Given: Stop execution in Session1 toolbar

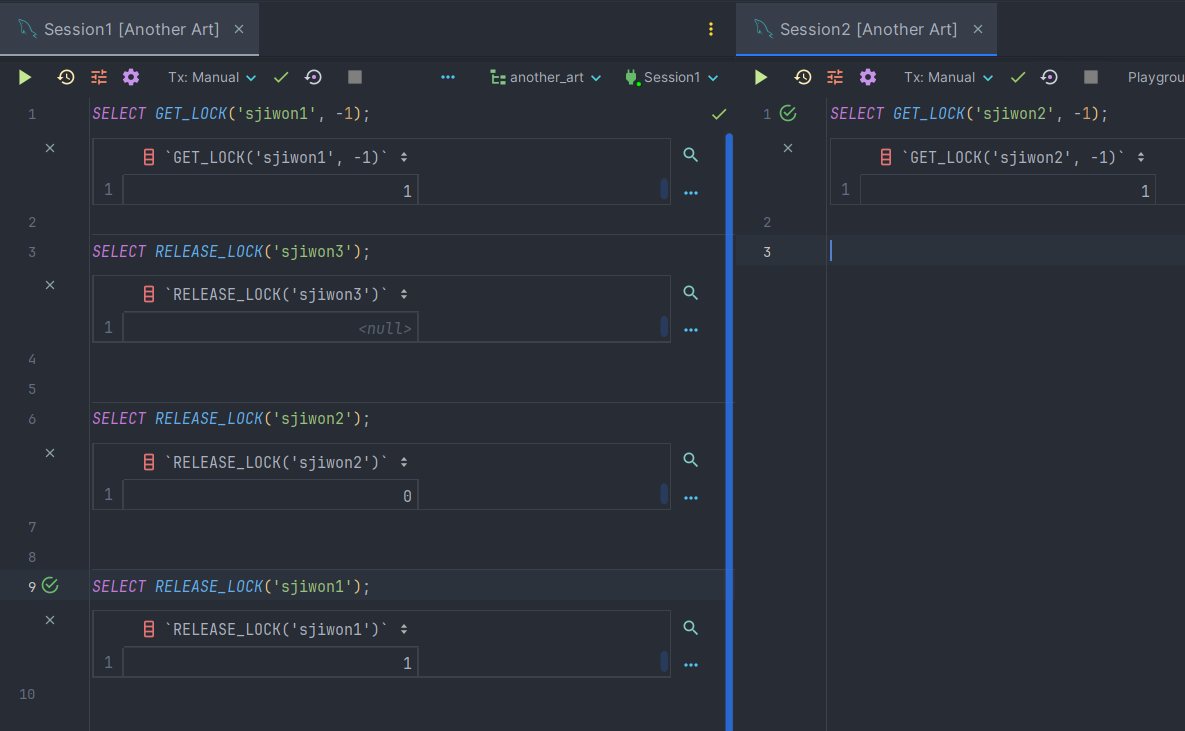Looking at the screenshot, I should pyautogui.click(x=354, y=77).
